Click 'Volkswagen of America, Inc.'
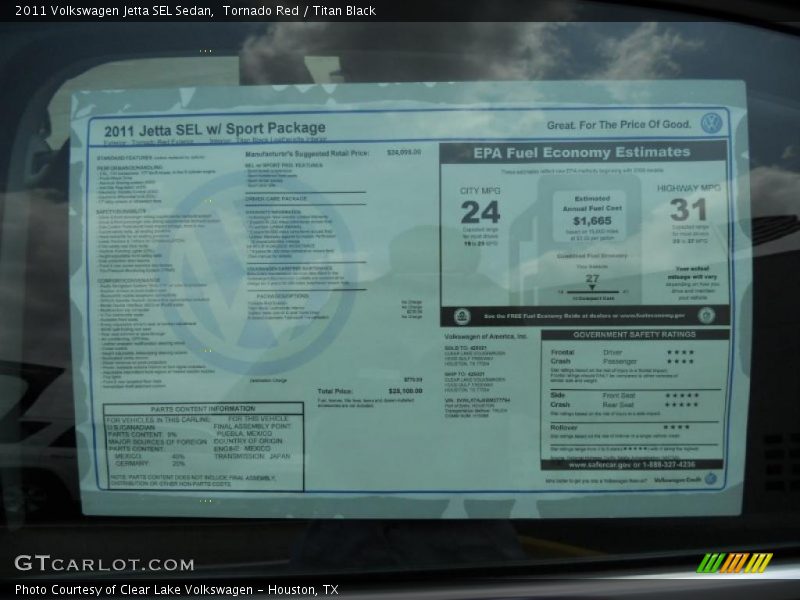The height and width of the screenshot is (600, 800). coord(485,337)
